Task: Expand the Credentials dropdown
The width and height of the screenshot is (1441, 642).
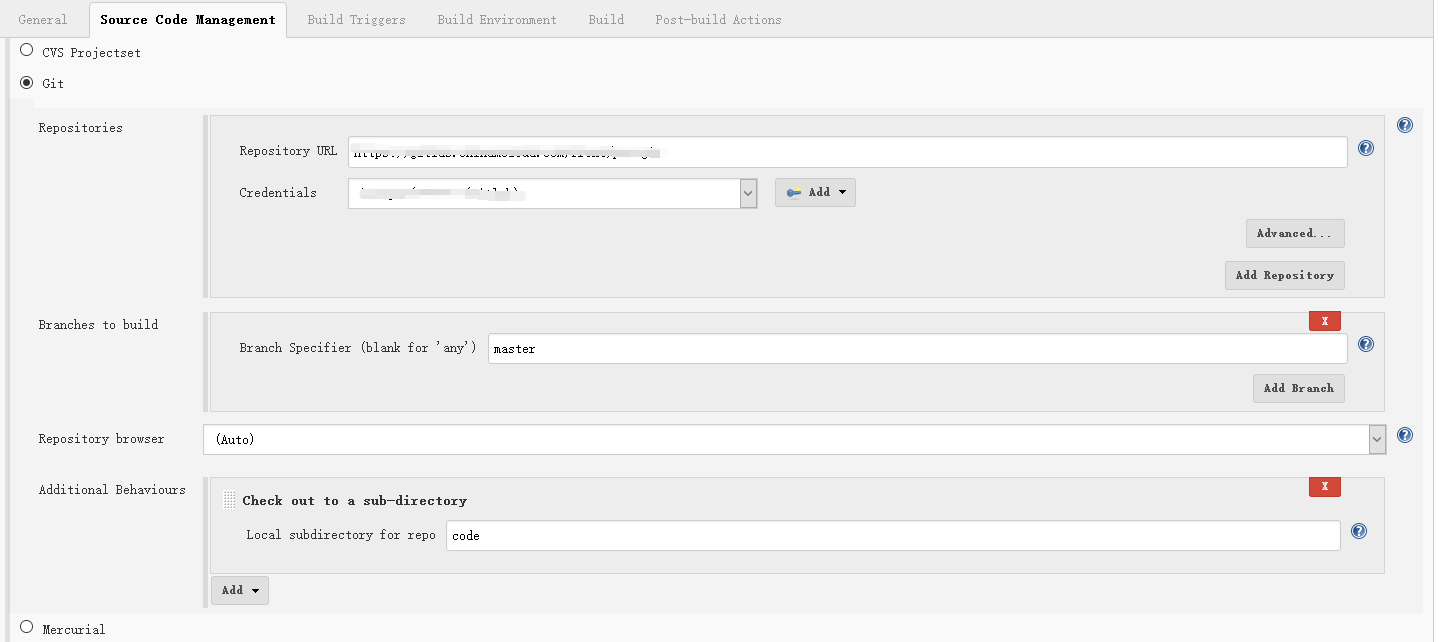Action: [748, 193]
